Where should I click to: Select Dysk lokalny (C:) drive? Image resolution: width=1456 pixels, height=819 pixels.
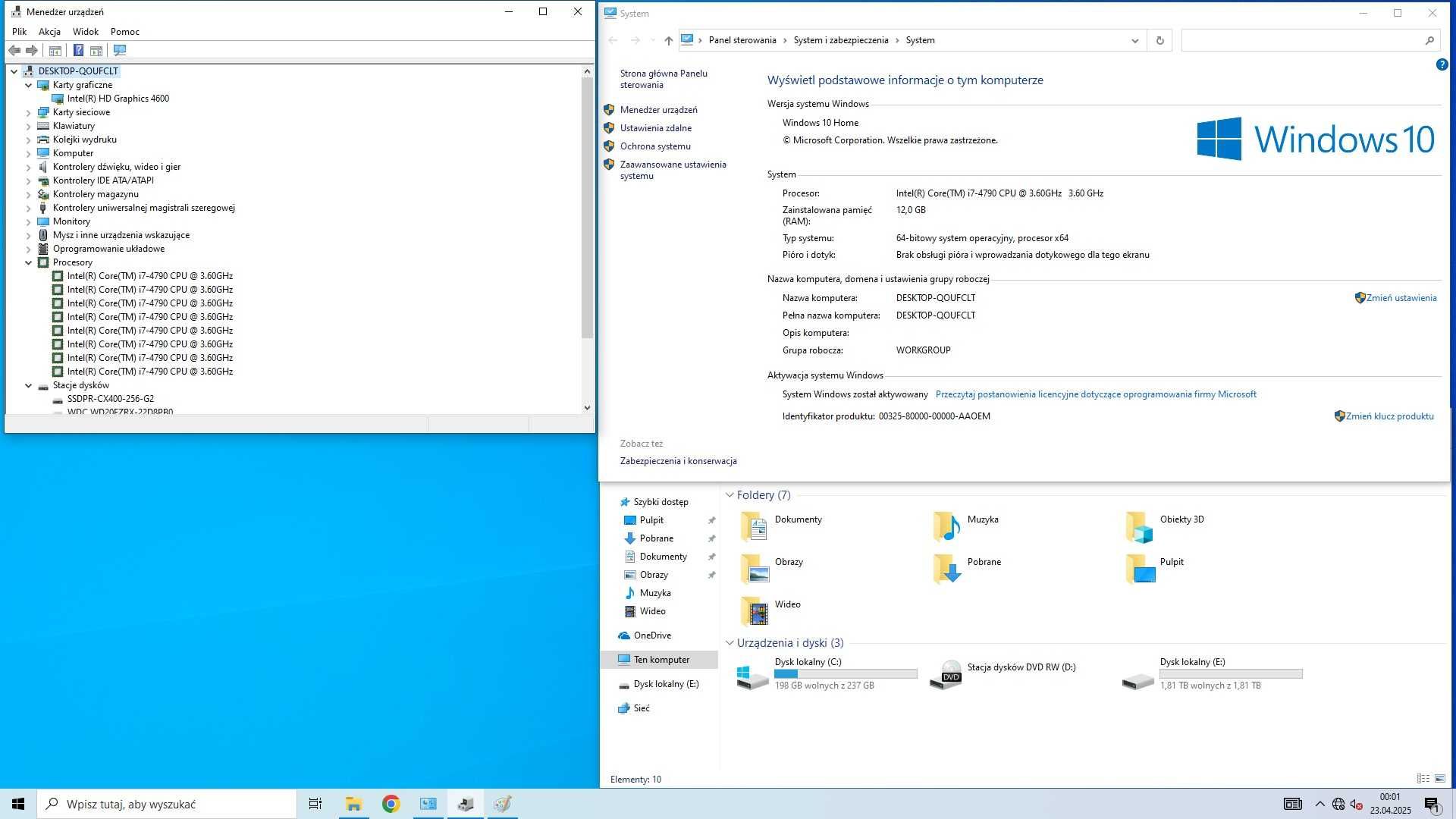pos(827,673)
